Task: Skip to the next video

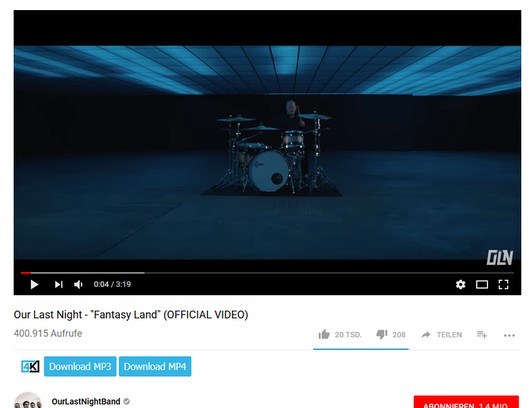Action: pos(59,284)
